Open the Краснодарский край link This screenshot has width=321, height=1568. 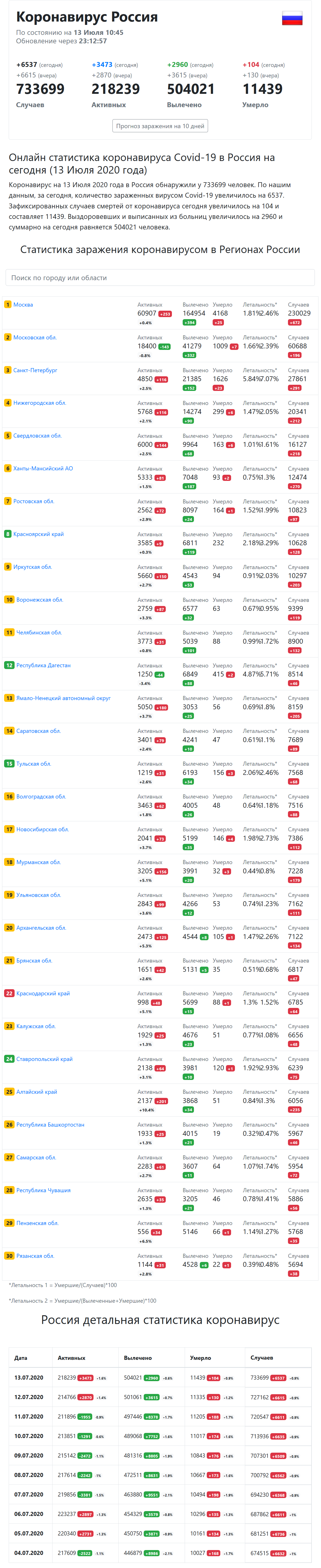pos(43,993)
